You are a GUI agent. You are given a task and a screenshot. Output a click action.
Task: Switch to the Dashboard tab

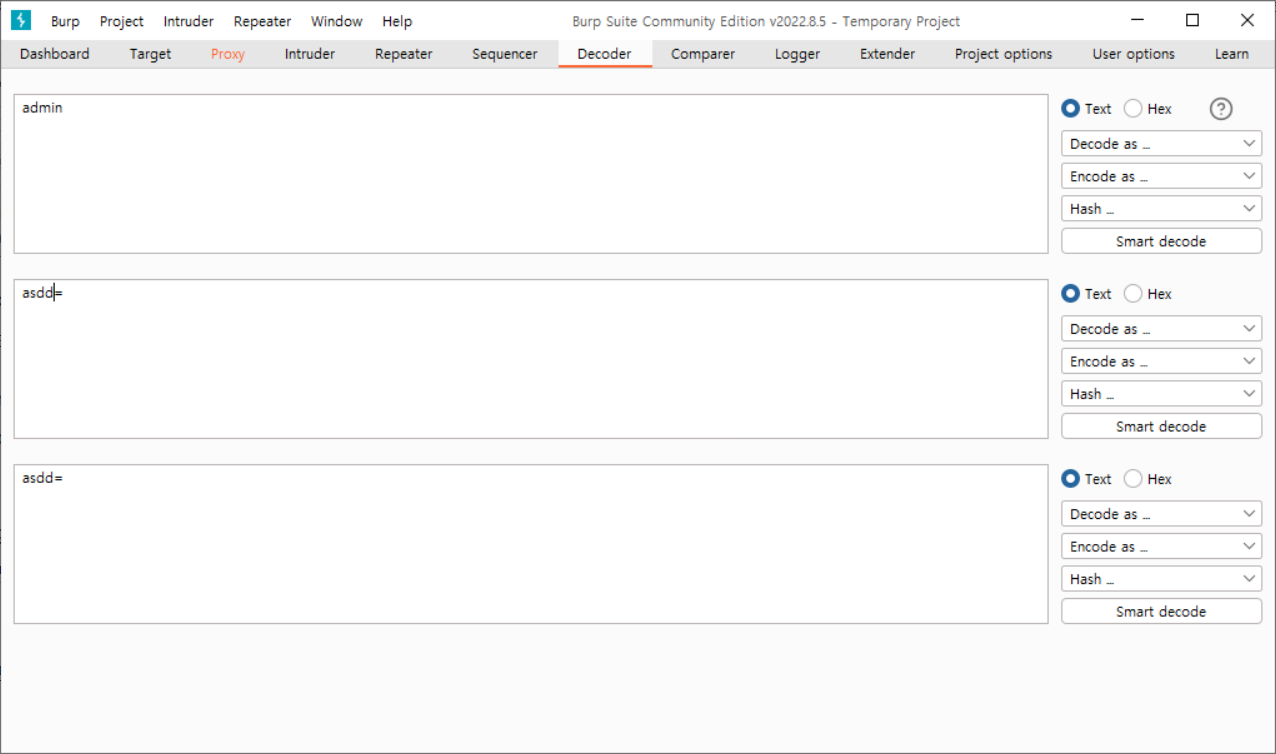click(55, 54)
